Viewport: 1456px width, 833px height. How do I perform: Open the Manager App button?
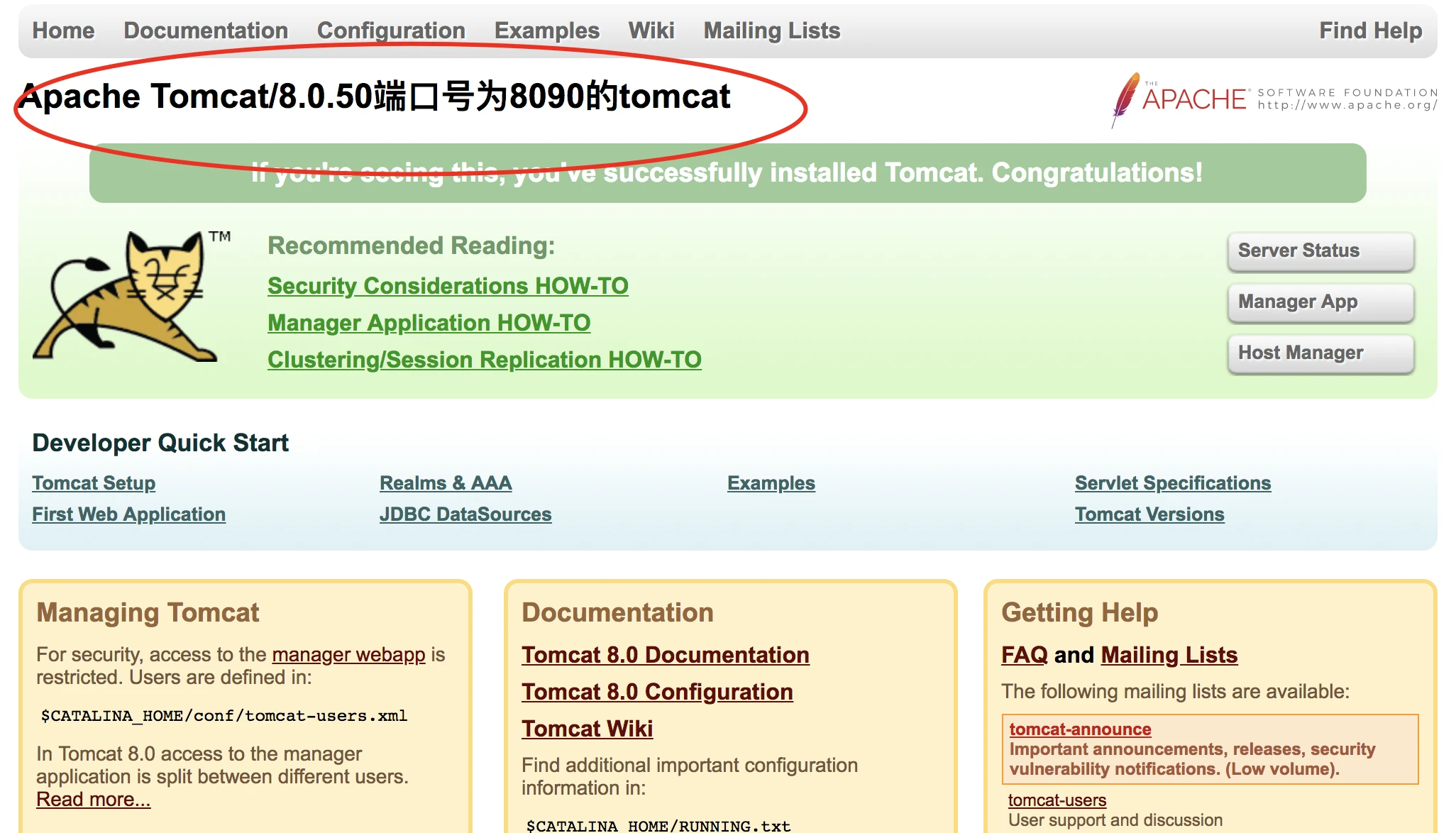point(1320,302)
